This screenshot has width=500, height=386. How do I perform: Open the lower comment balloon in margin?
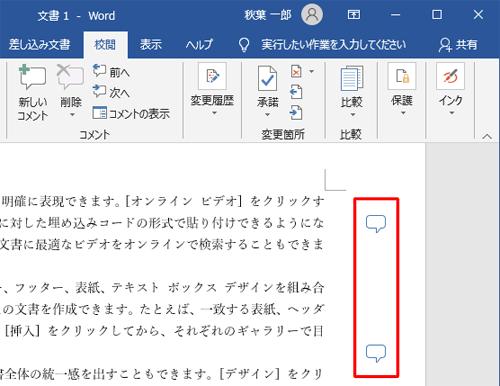coord(376,354)
